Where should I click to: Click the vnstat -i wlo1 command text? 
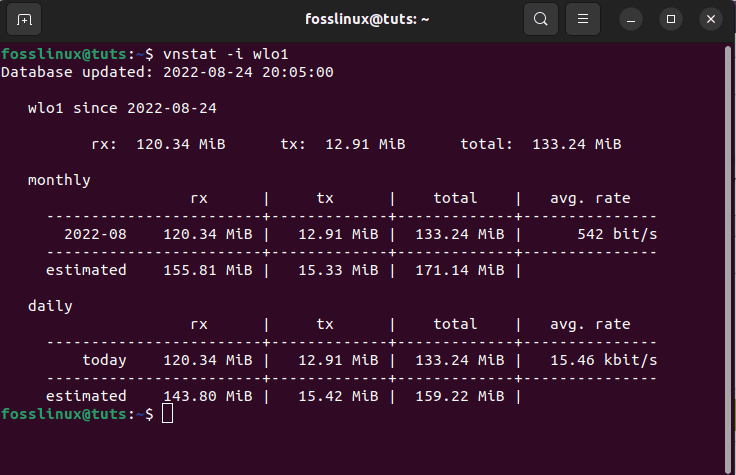[x=226, y=54]
